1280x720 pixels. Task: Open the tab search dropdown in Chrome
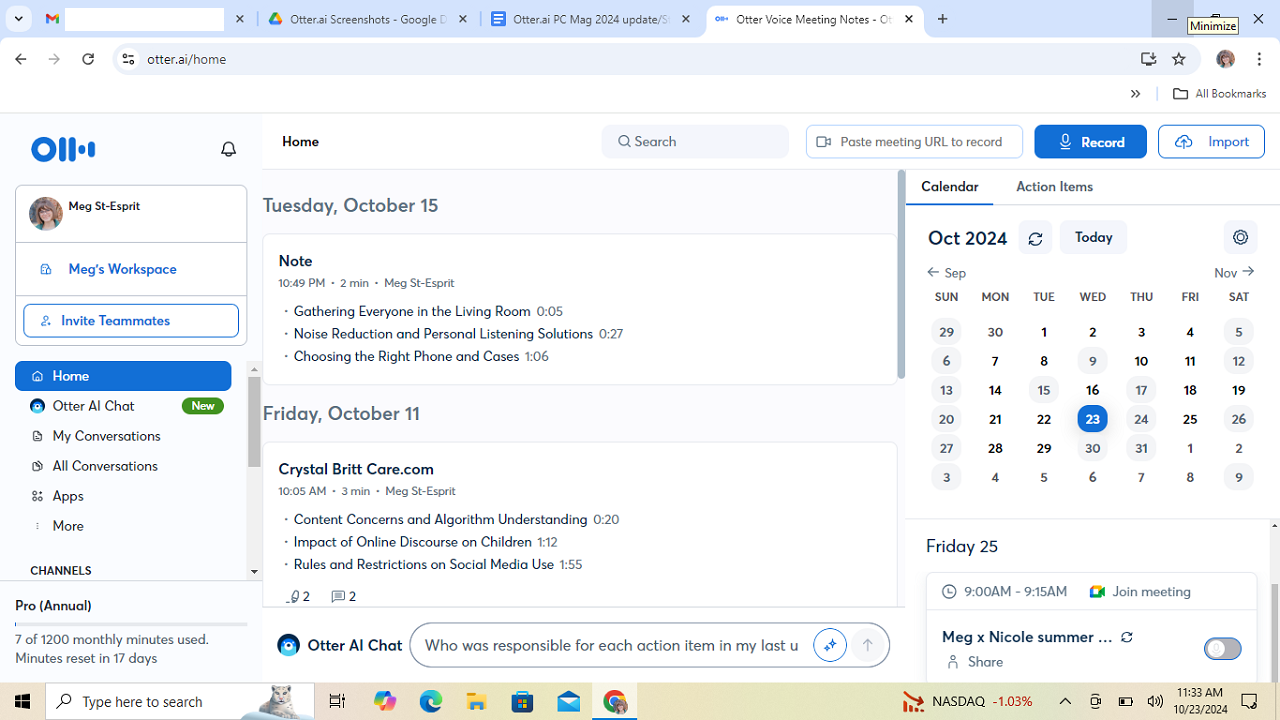coord(18,19)
